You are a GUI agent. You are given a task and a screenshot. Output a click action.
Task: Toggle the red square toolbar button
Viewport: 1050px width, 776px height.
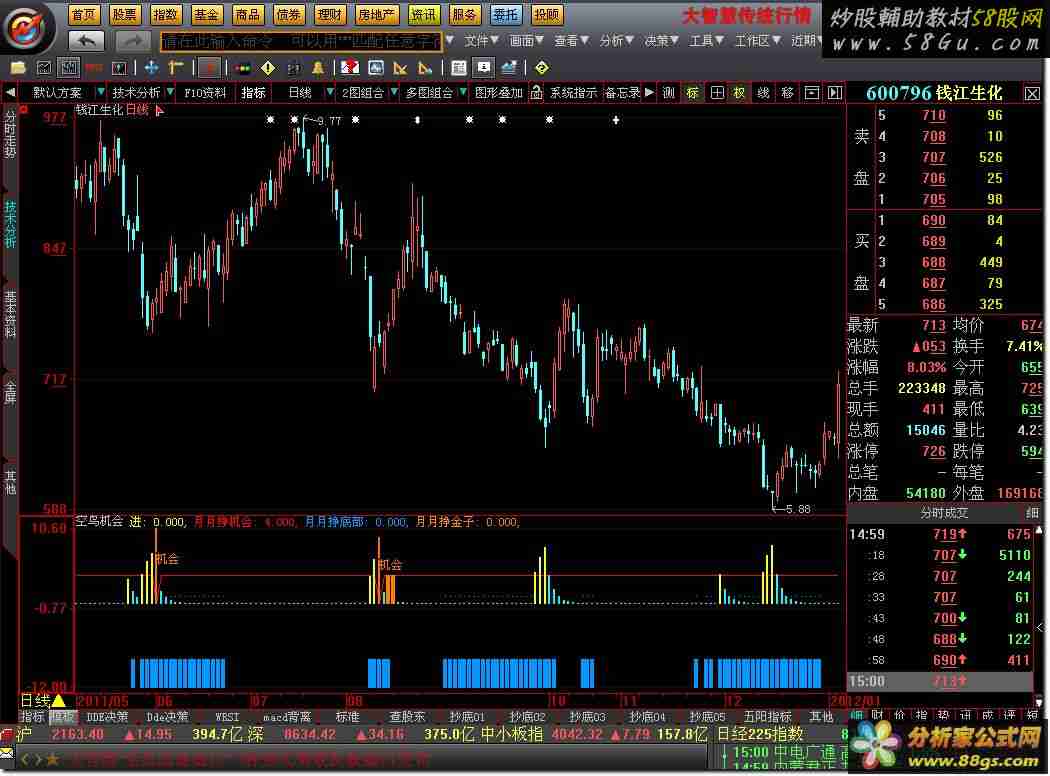click(x=210, y=68)
